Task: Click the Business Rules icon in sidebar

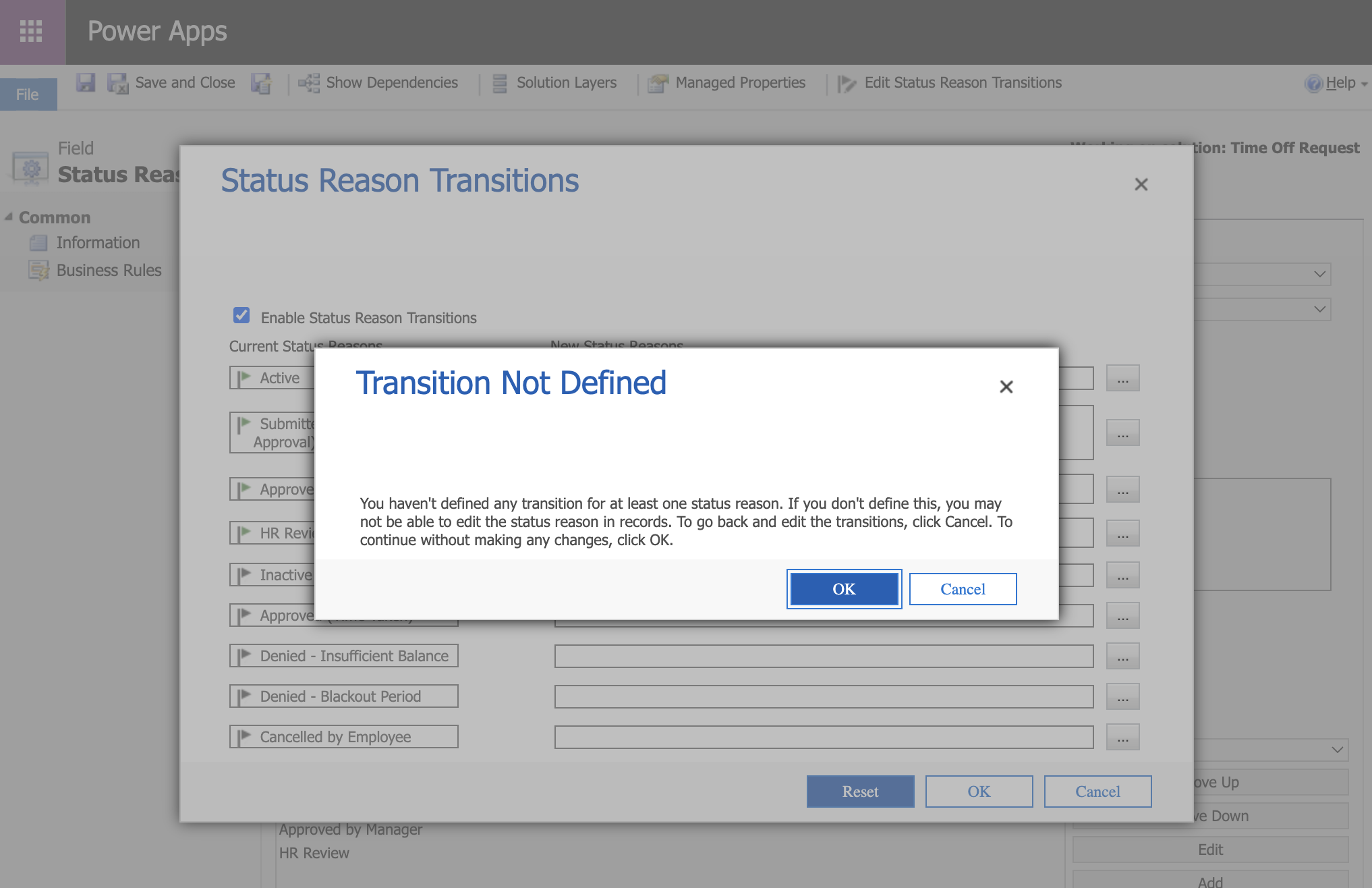Action: 38,271
